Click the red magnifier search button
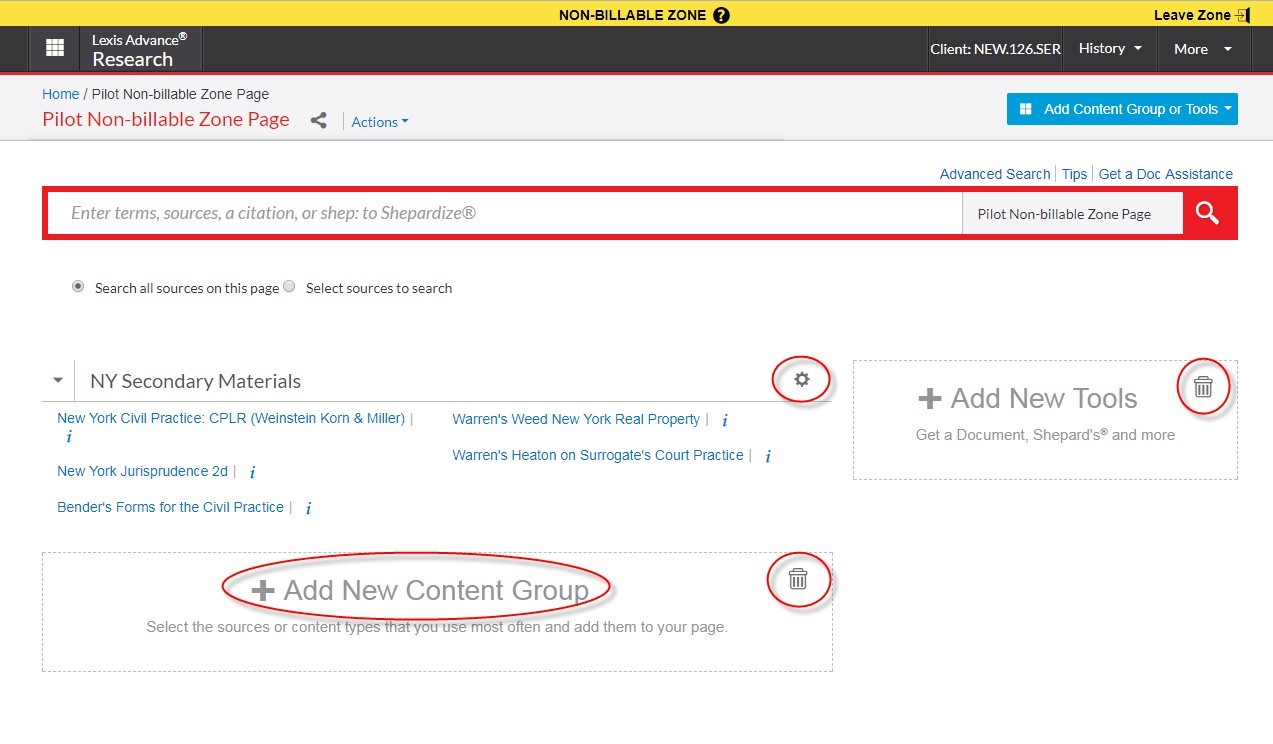Image resolution: width=1273 pixels, height=744 pixels. pos(1207,213)
